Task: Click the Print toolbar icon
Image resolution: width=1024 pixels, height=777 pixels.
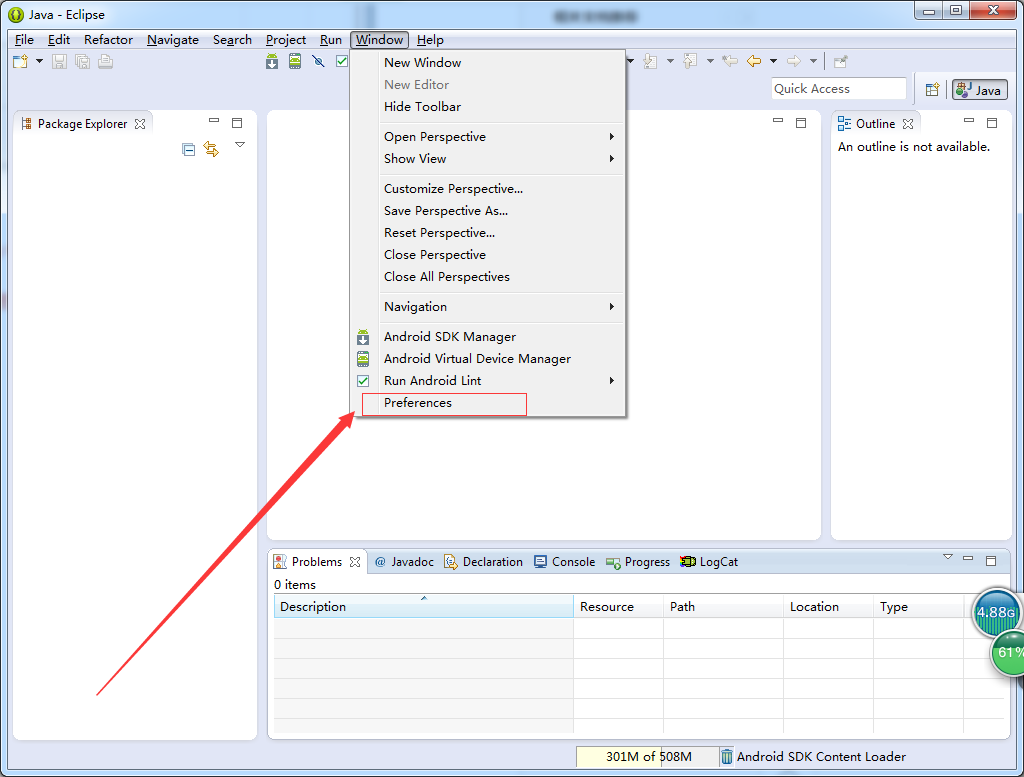Action: tap(105, 61)
